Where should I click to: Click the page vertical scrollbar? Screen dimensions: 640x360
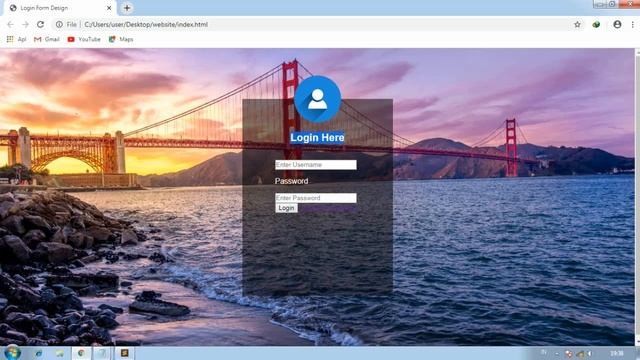point(637,197)
